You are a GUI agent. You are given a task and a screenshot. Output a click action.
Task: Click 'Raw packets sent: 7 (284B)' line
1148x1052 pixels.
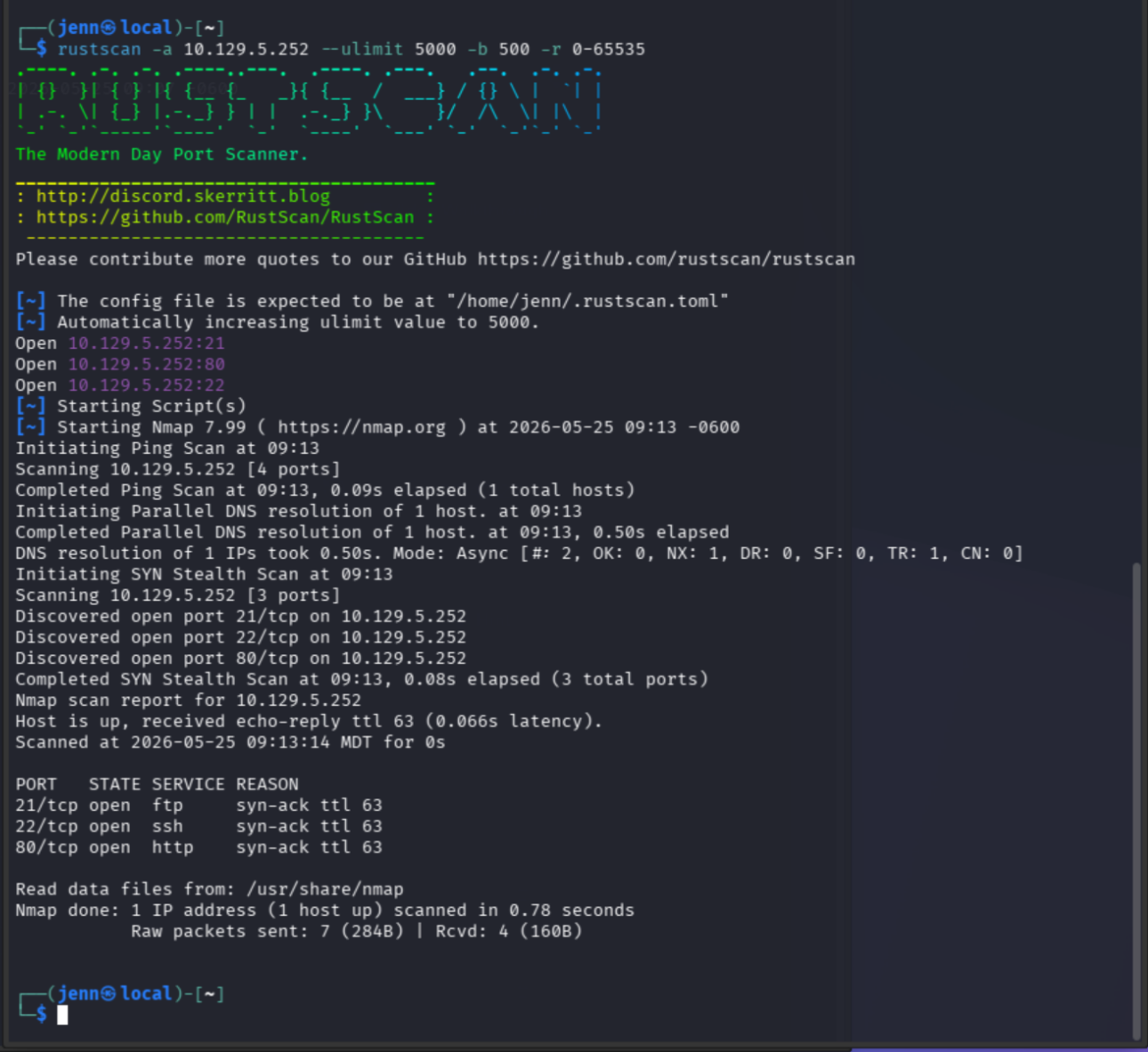click(x=356, y=932)
